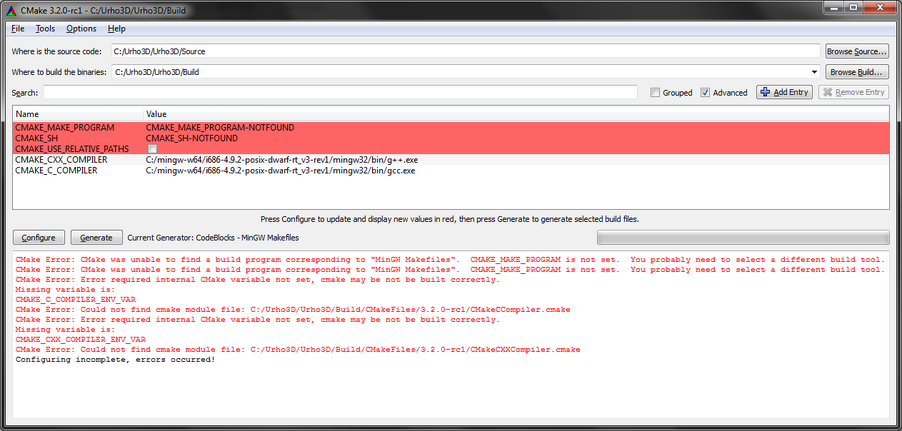
Task: Open the File menu
Action: coord(17,29)
